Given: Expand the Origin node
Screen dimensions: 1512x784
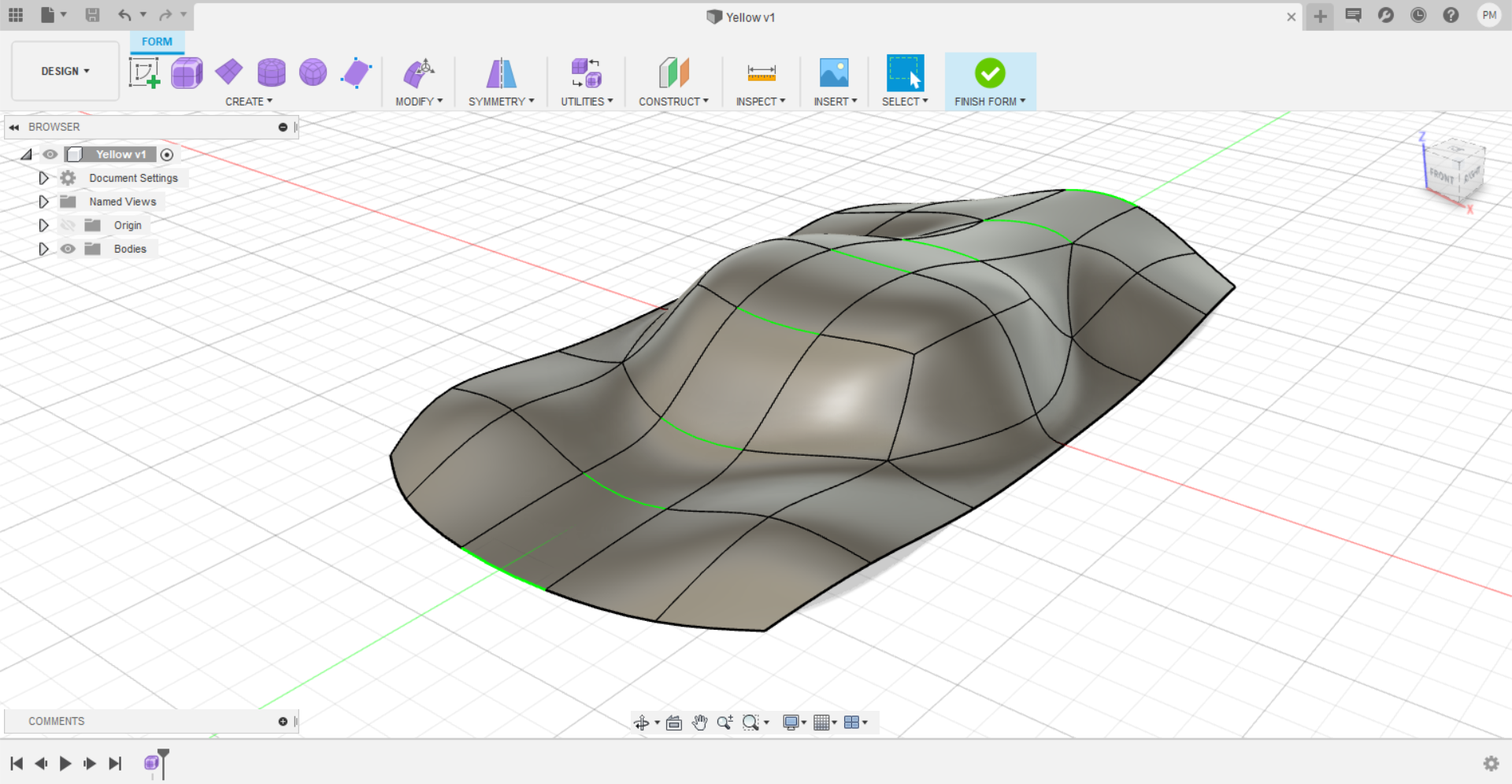Looking at the screenshot, I should 43,225.
